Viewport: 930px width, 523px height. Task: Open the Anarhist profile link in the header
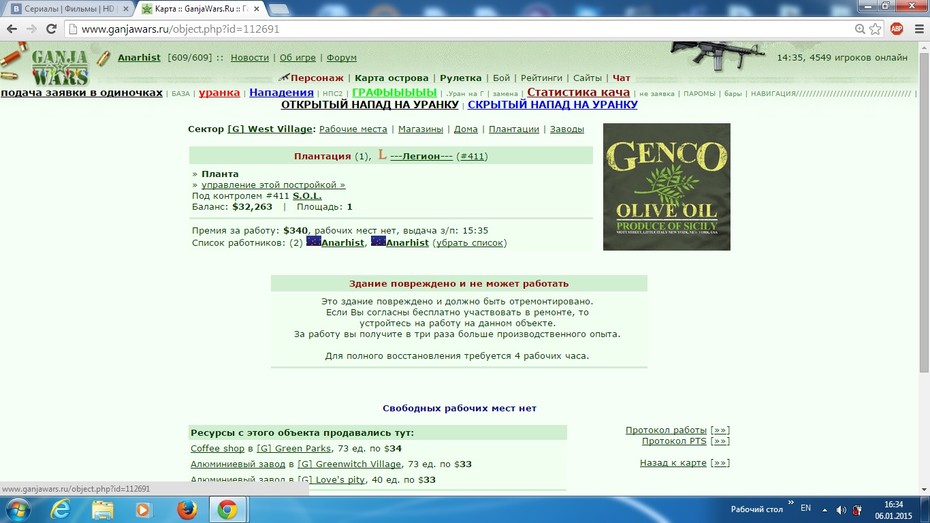[139, 58]
